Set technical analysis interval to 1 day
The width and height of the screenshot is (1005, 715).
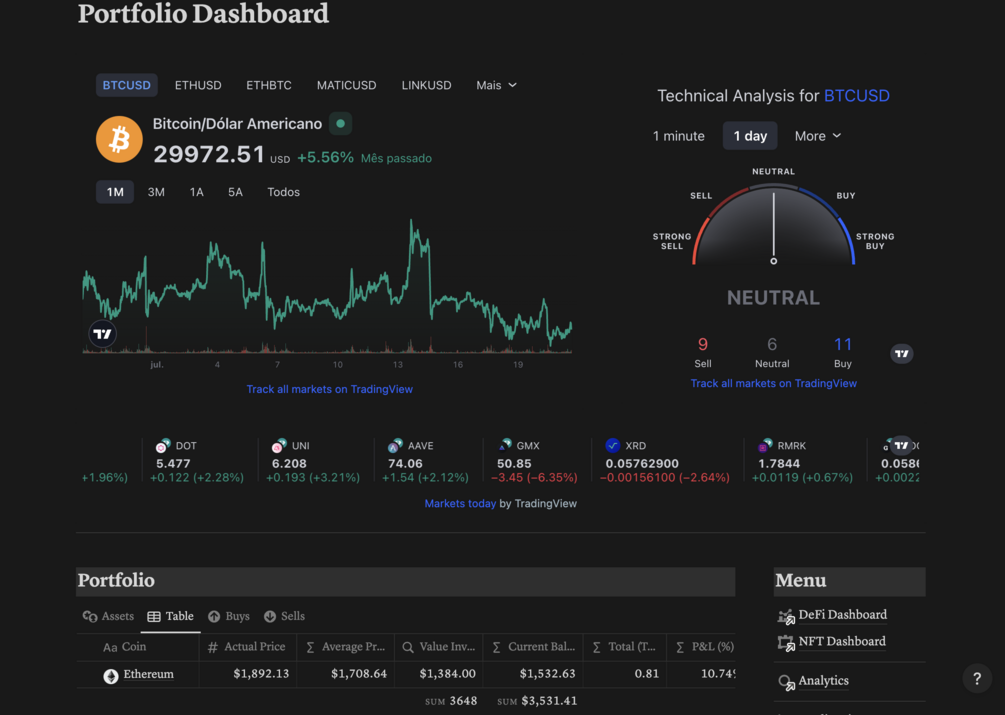(x=750, y=136)
